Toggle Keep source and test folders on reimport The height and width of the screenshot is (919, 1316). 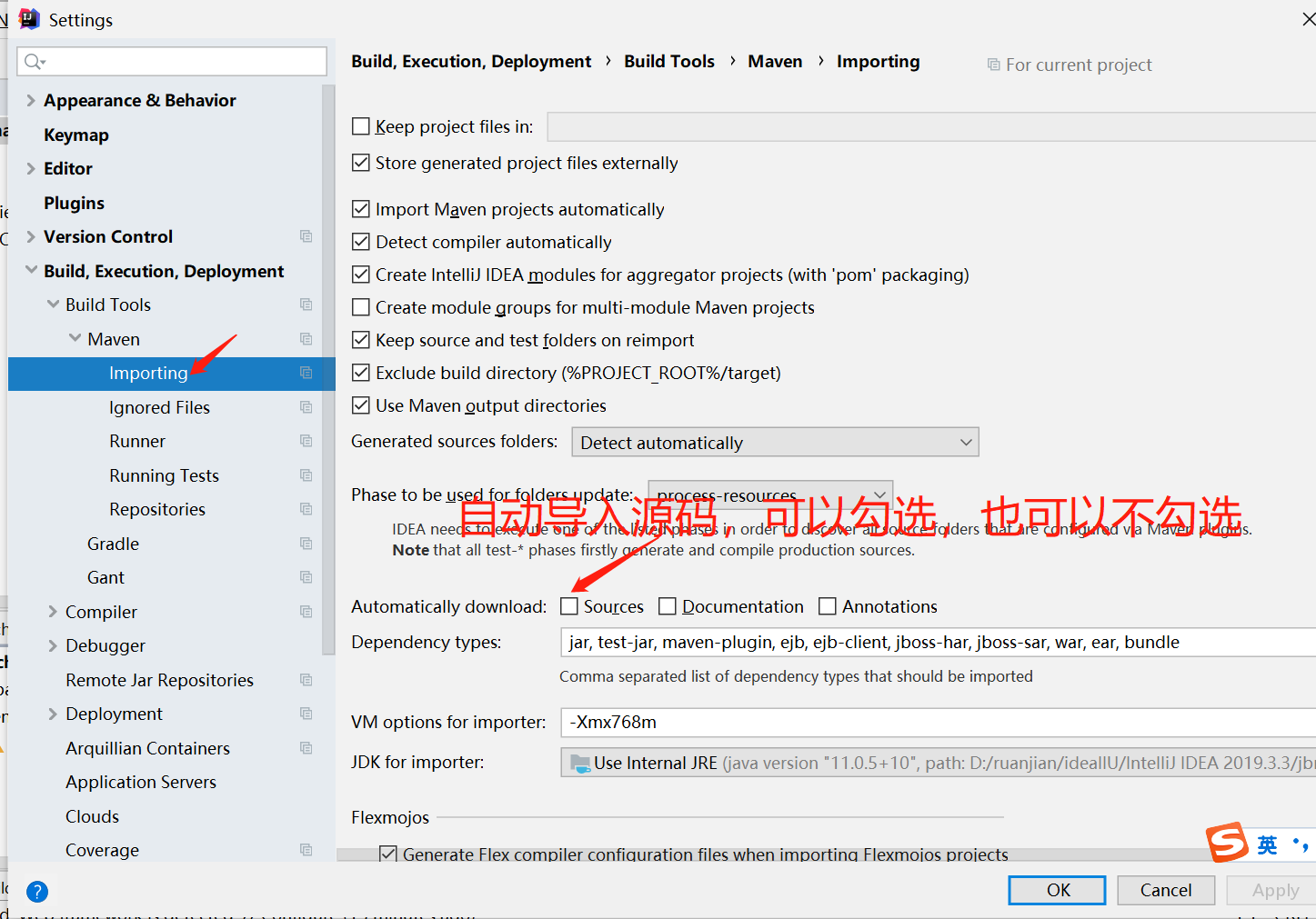pyautogui.click(x=361, y=340)
